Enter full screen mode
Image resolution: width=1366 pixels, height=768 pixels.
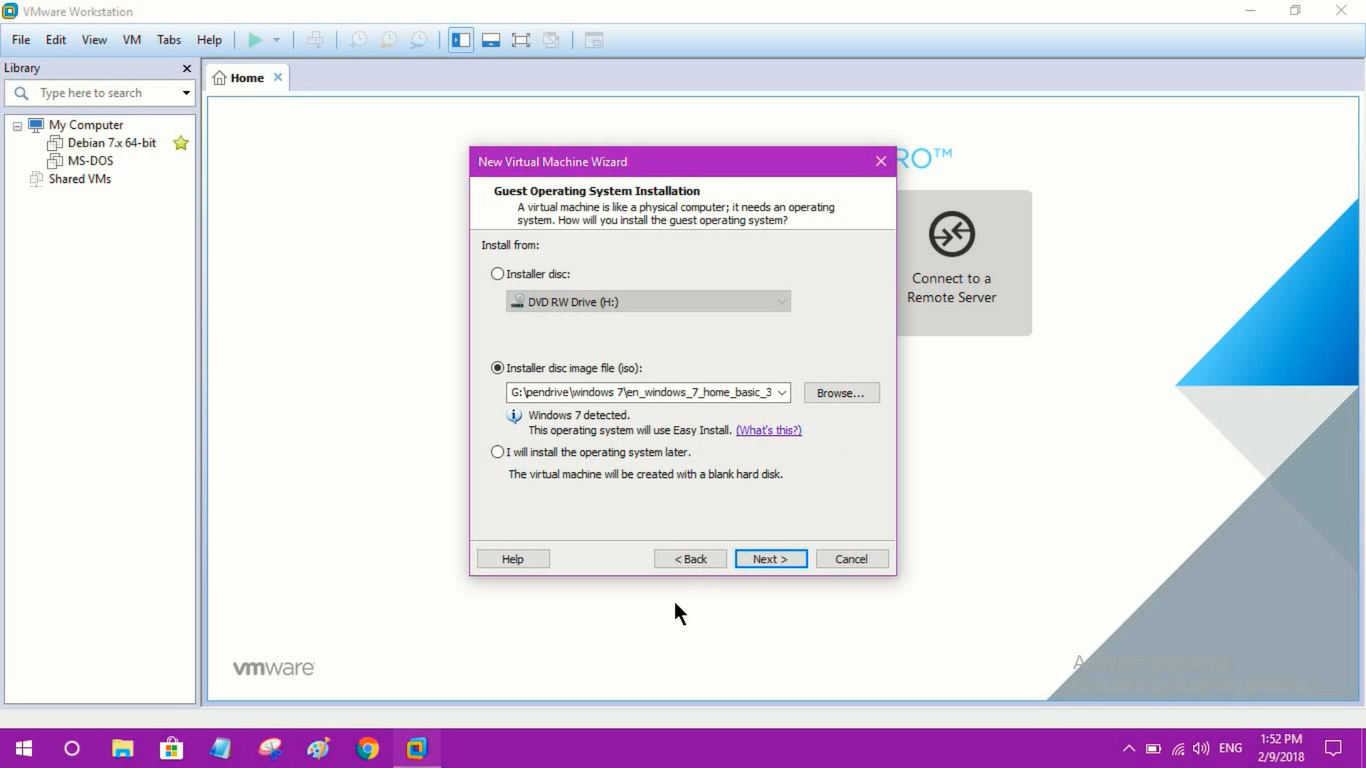tap(521, 39)
